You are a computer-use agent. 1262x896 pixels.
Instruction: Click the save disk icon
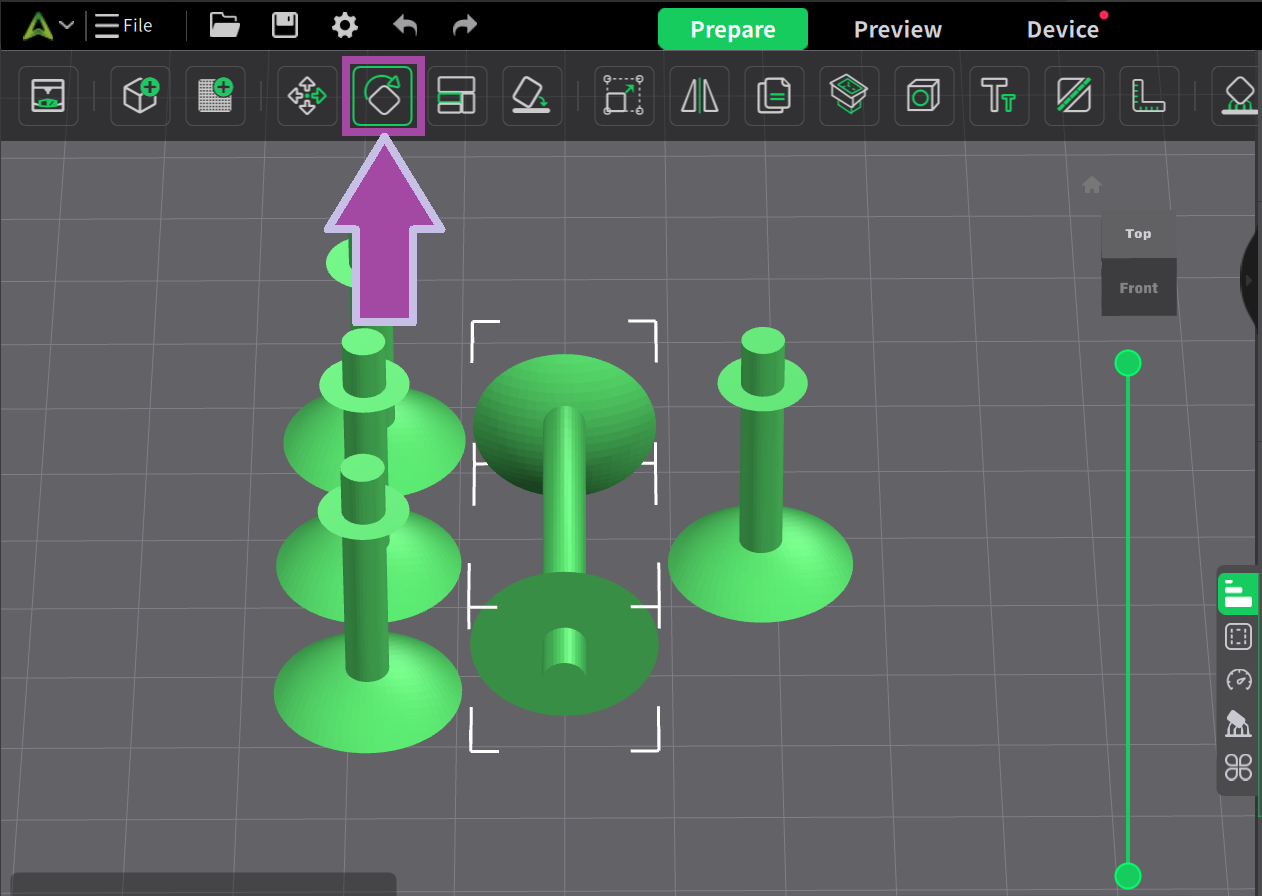coord(285,26)
